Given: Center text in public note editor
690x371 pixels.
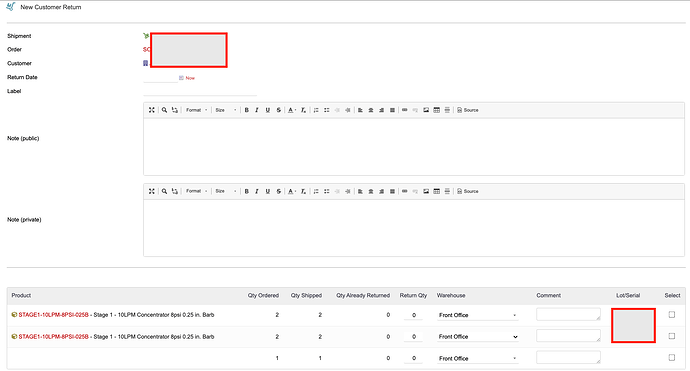Looking at the screenshot, I should tap(371, 110).
